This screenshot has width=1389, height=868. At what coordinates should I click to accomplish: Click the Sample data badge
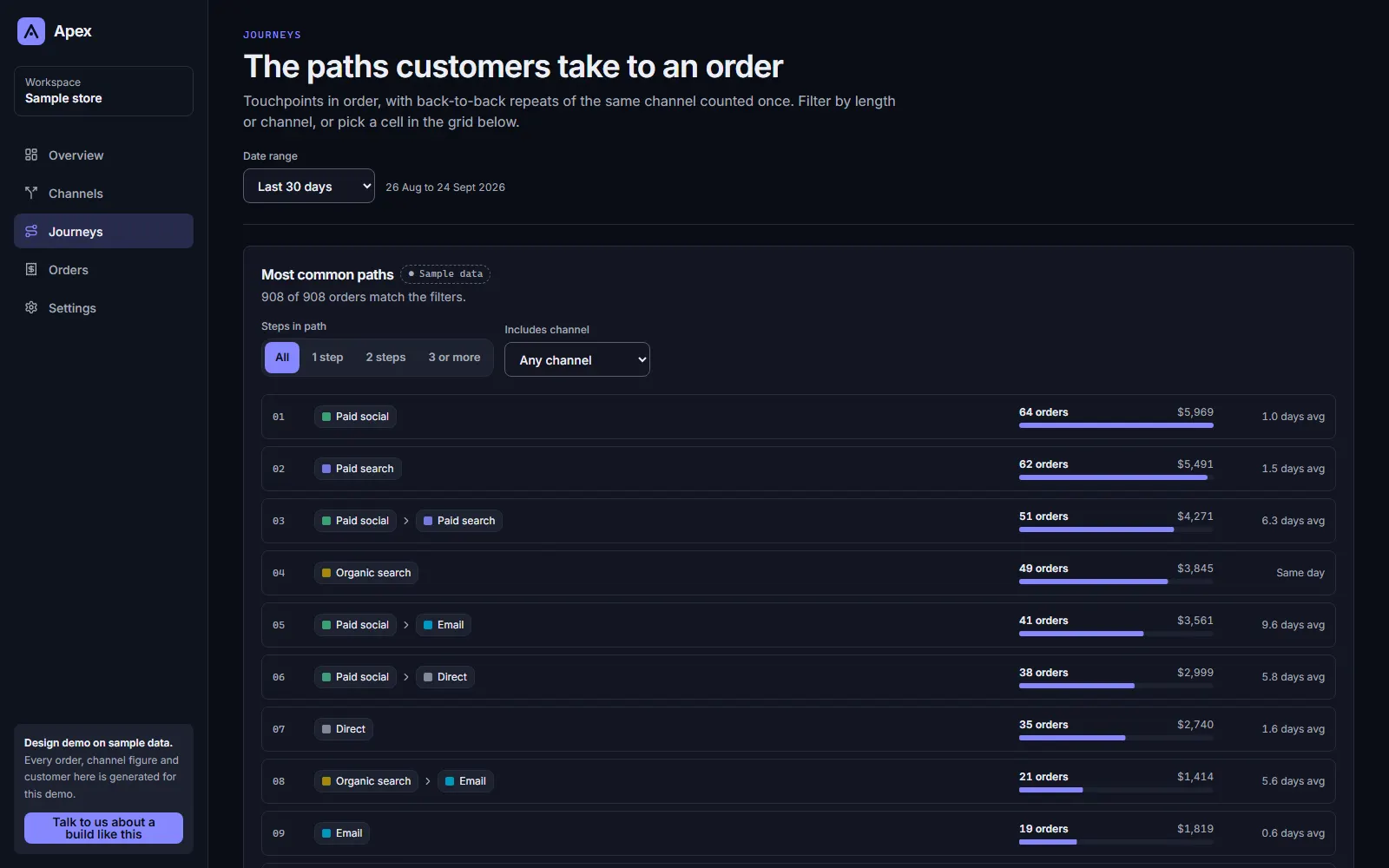coord(445,274)
